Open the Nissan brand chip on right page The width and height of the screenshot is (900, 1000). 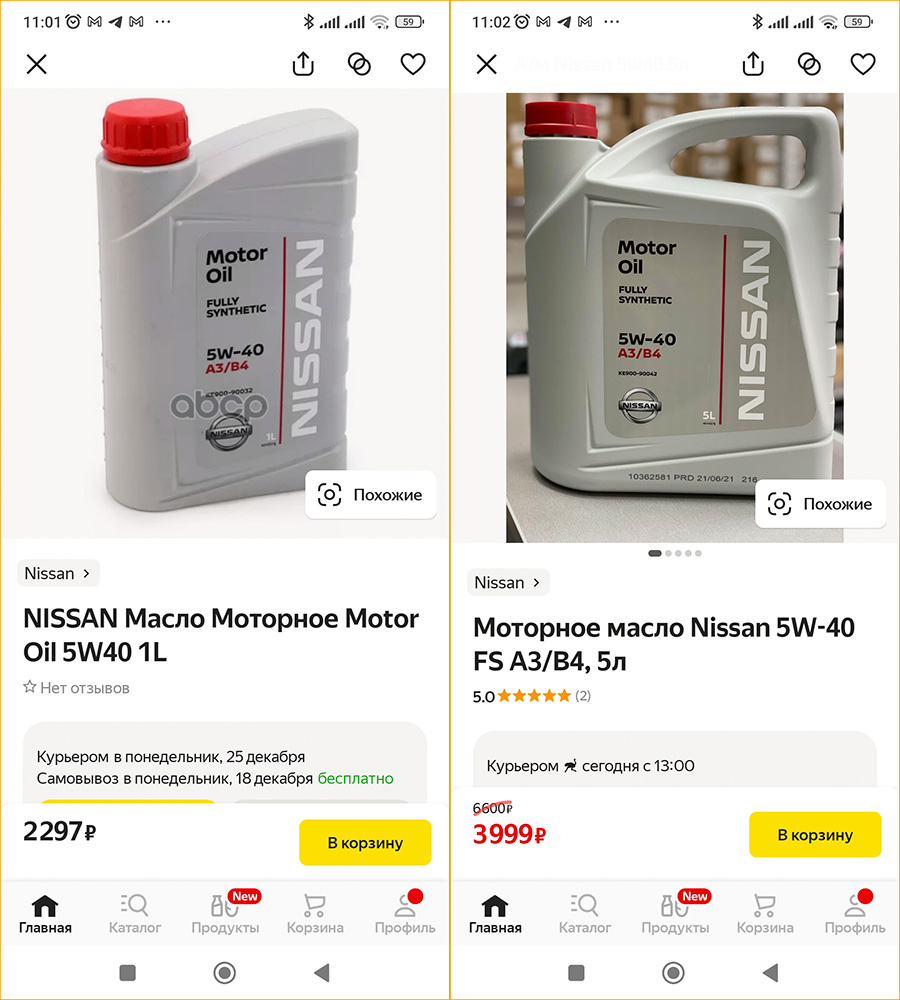click(x=508, y=582)
